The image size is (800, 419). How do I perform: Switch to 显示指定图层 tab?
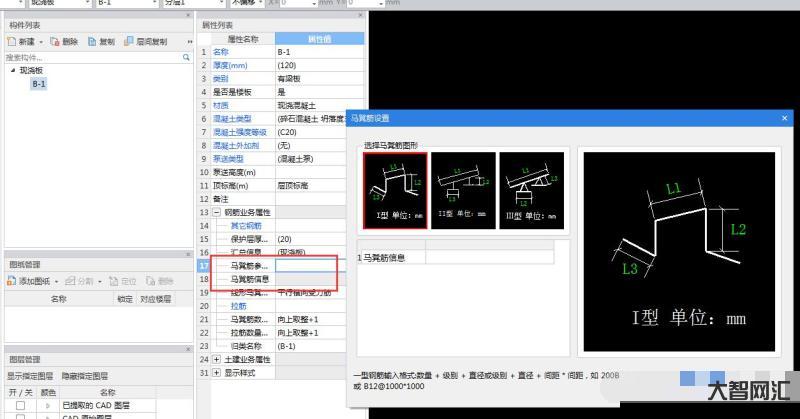coord(29,376)
